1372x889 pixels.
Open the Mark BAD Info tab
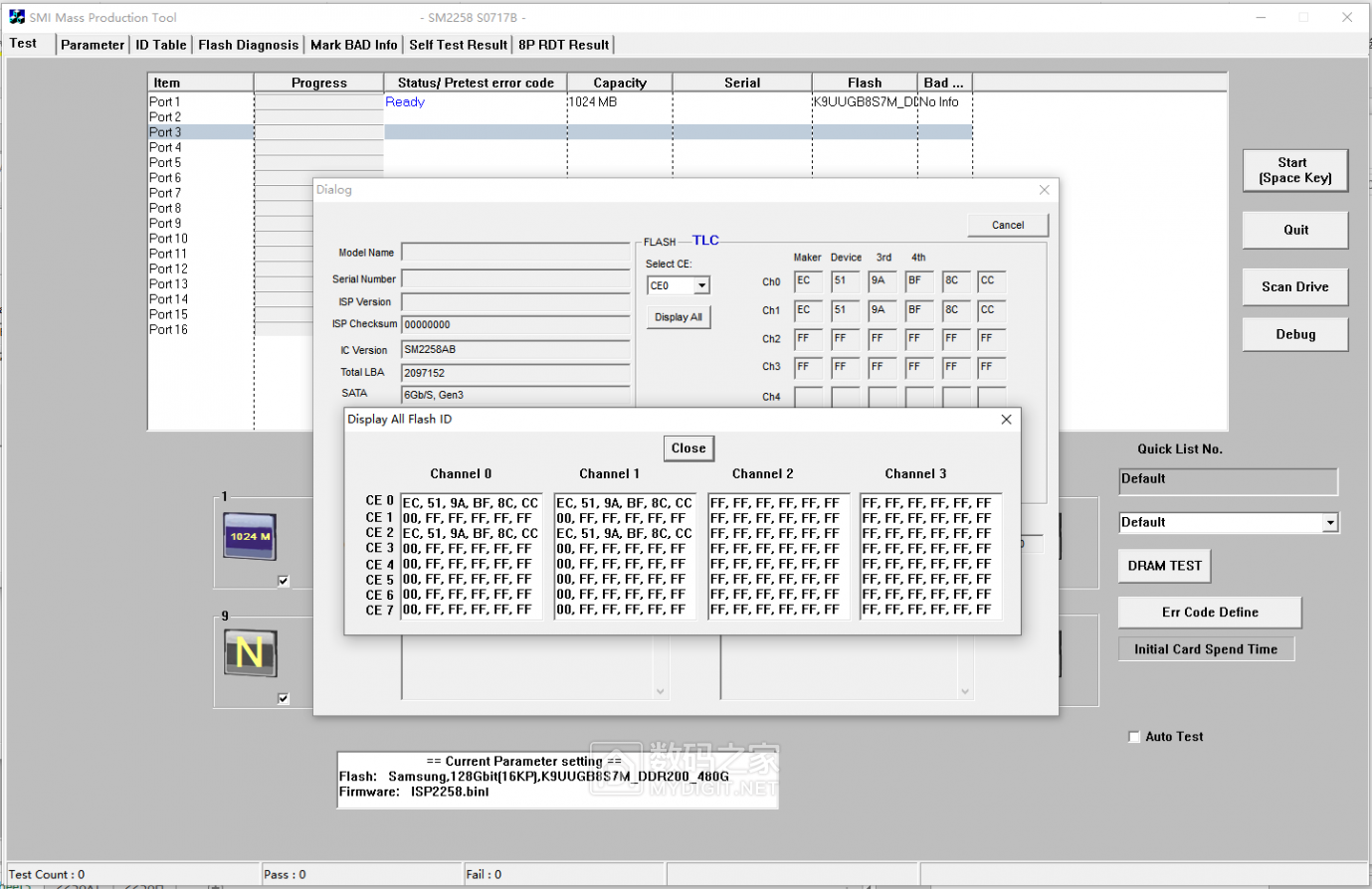click(353, 45)
